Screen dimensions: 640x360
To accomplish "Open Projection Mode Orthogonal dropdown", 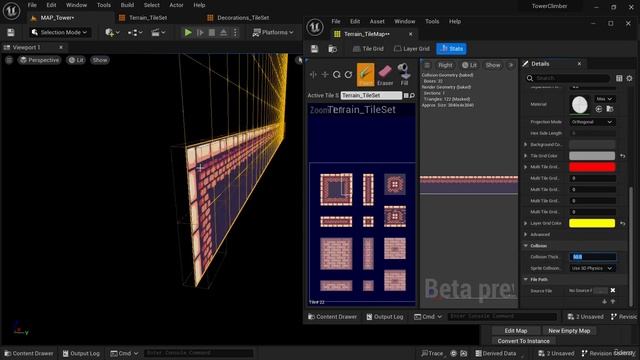I will click(x=592, y=122).
